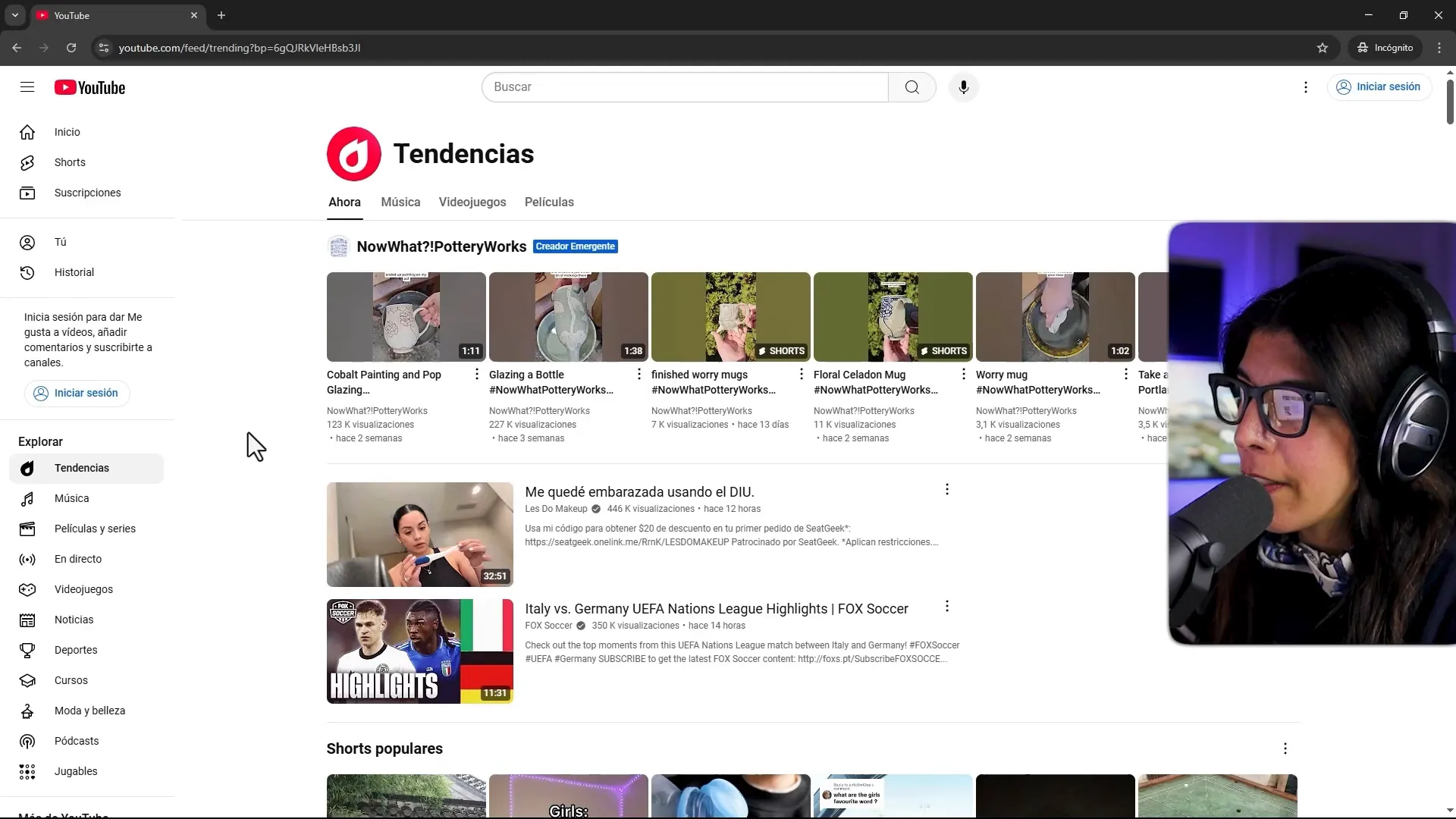
Task: Open Pódcasts in sidebar
Action: point(86,741)
